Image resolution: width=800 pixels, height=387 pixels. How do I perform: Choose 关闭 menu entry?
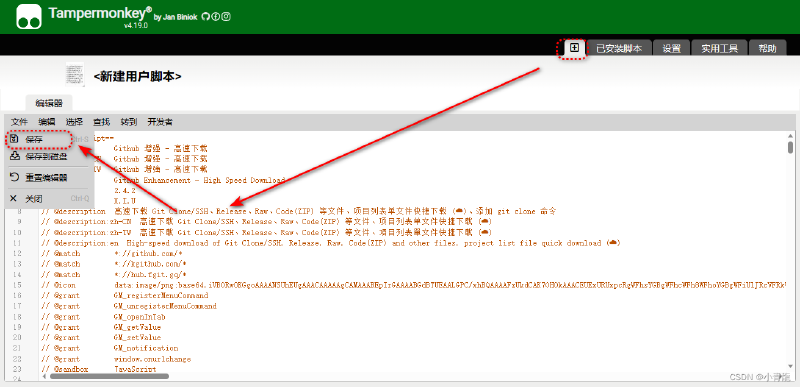tap(49, 198)
